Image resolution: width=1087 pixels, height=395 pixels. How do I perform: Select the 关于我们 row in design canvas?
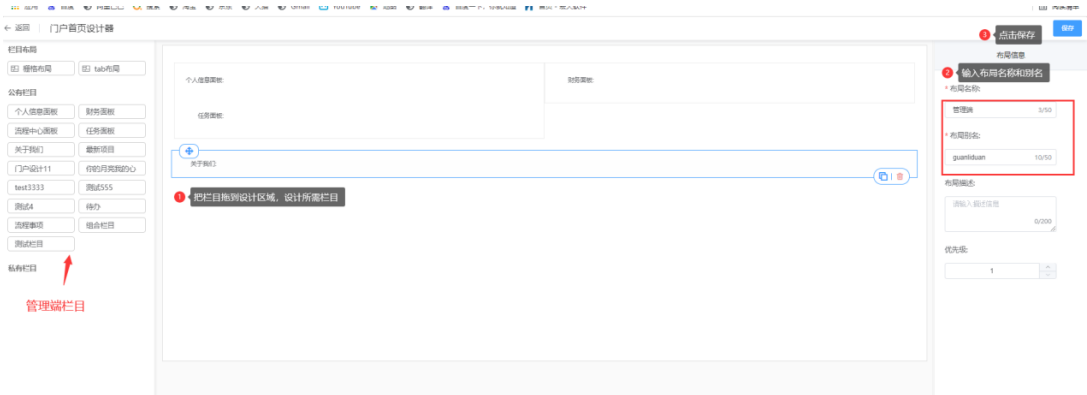544,164
